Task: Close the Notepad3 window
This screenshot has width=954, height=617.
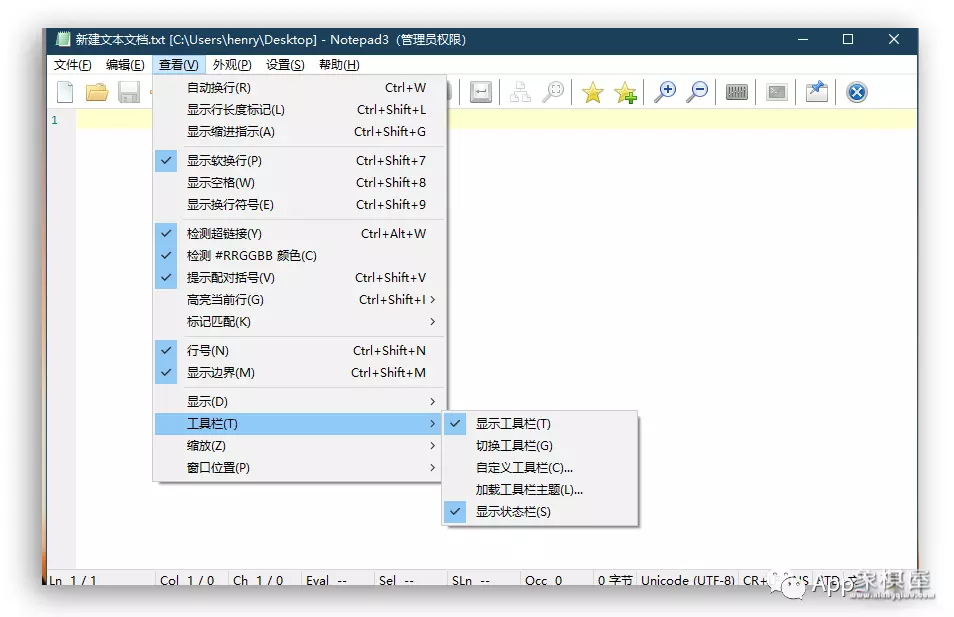Action: click(x=894, y=40)
